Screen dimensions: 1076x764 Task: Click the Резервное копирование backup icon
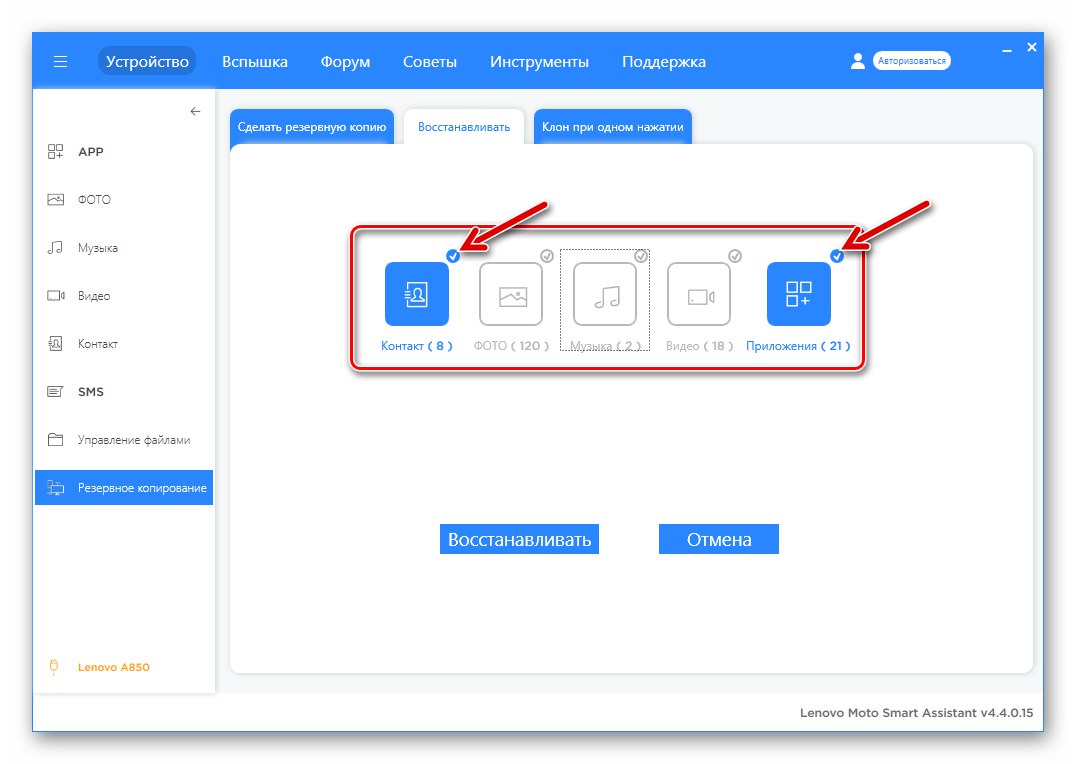point(56,488)
